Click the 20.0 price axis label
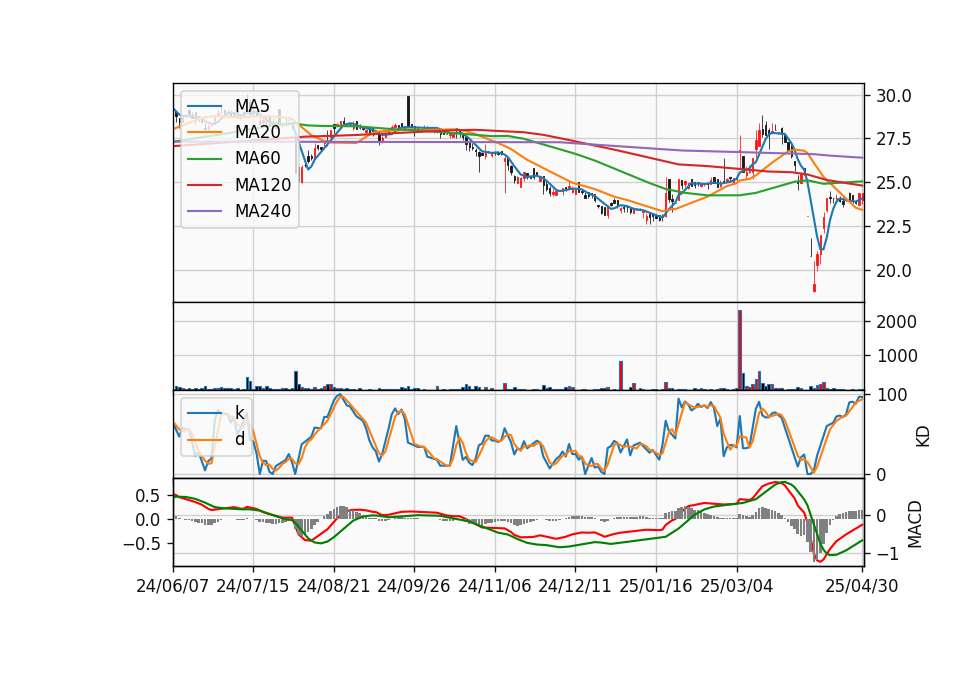Viewport: 960px width, 690px height. 894,271
